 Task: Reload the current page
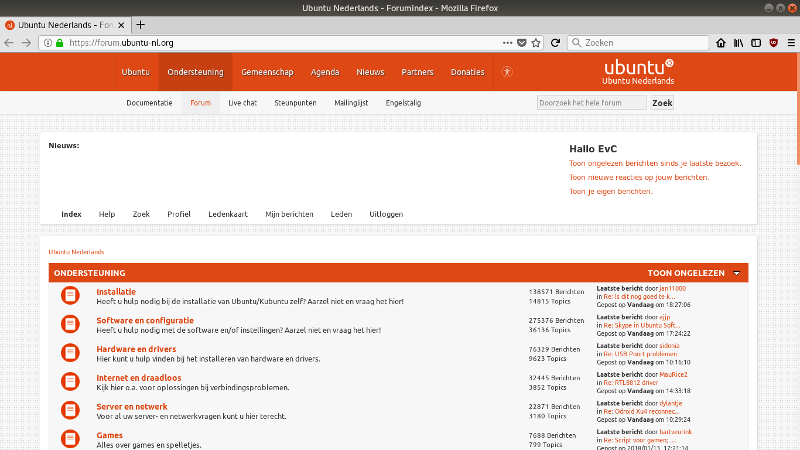pos(556,43)
